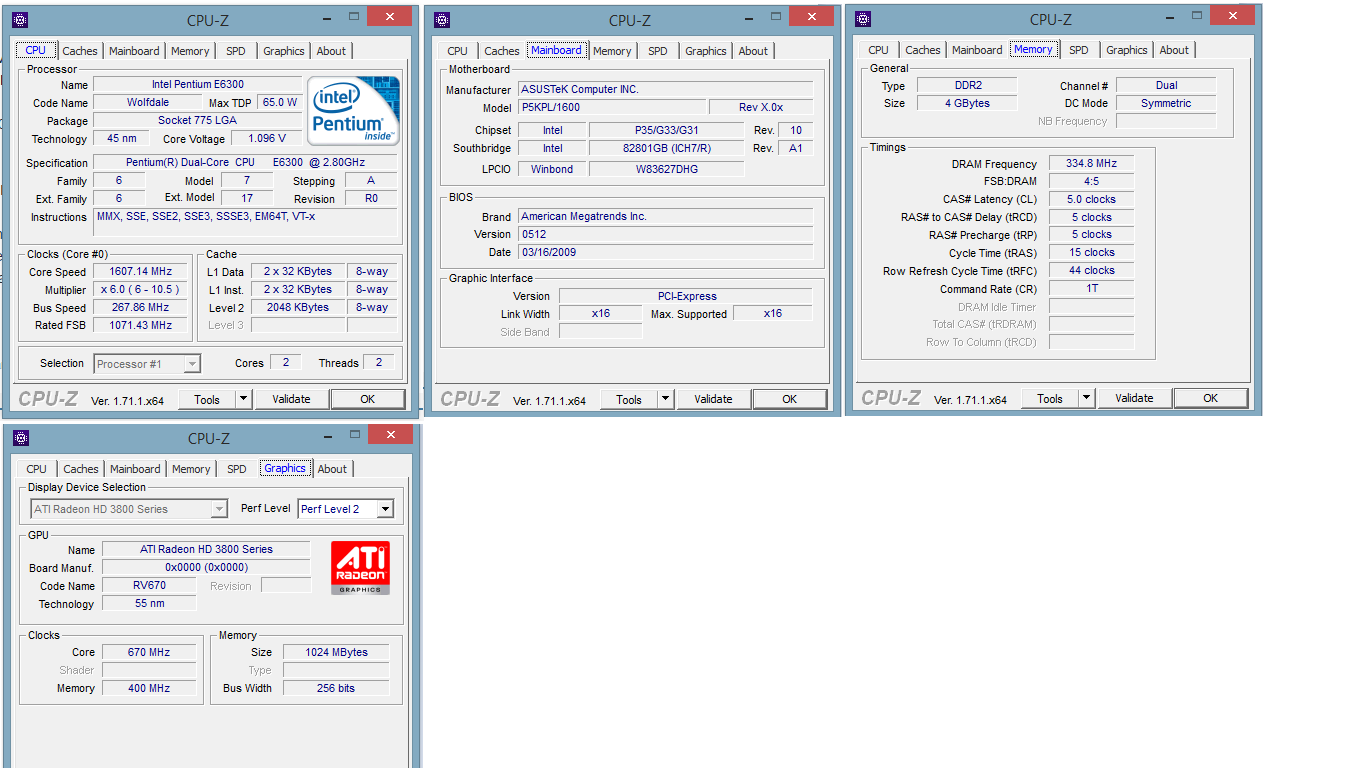Image resolution: width=1360 pixels, height=768 pixels.
Task: Click the CPU-Z app icon in the Mainboard window title bar
Action: pos(442,19)
